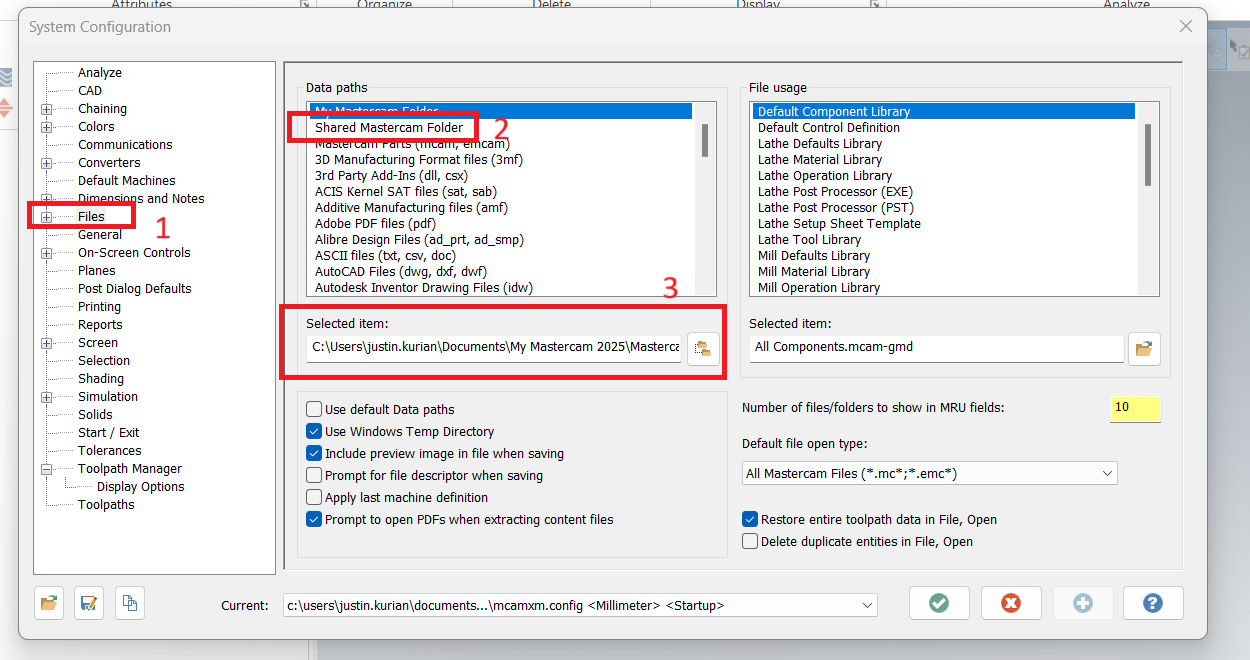Viewport: 1250px width, 660px height.
Task: Click the Save As configuration icon
Action: 89,603
